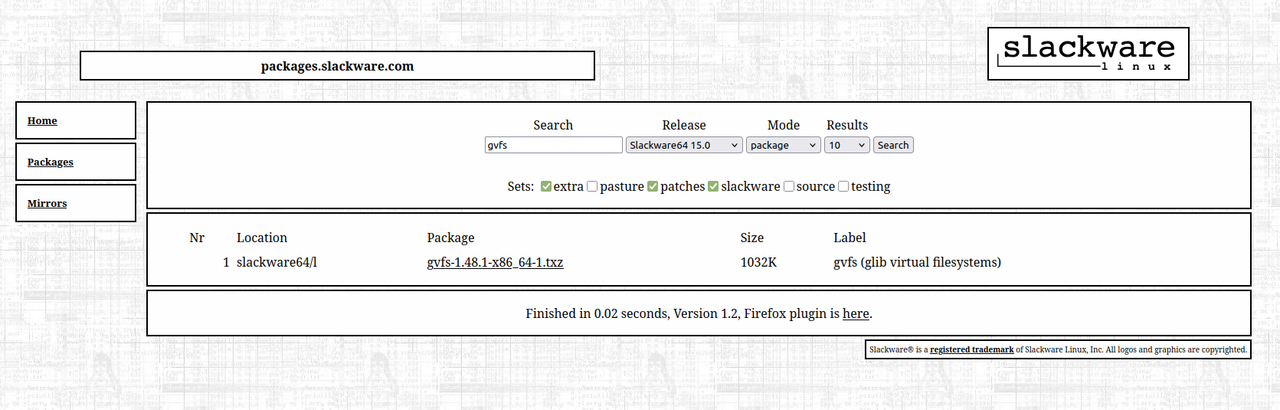Select the 1032K size value
This screenshot has width=1280, height=410.
click(759, 263)
